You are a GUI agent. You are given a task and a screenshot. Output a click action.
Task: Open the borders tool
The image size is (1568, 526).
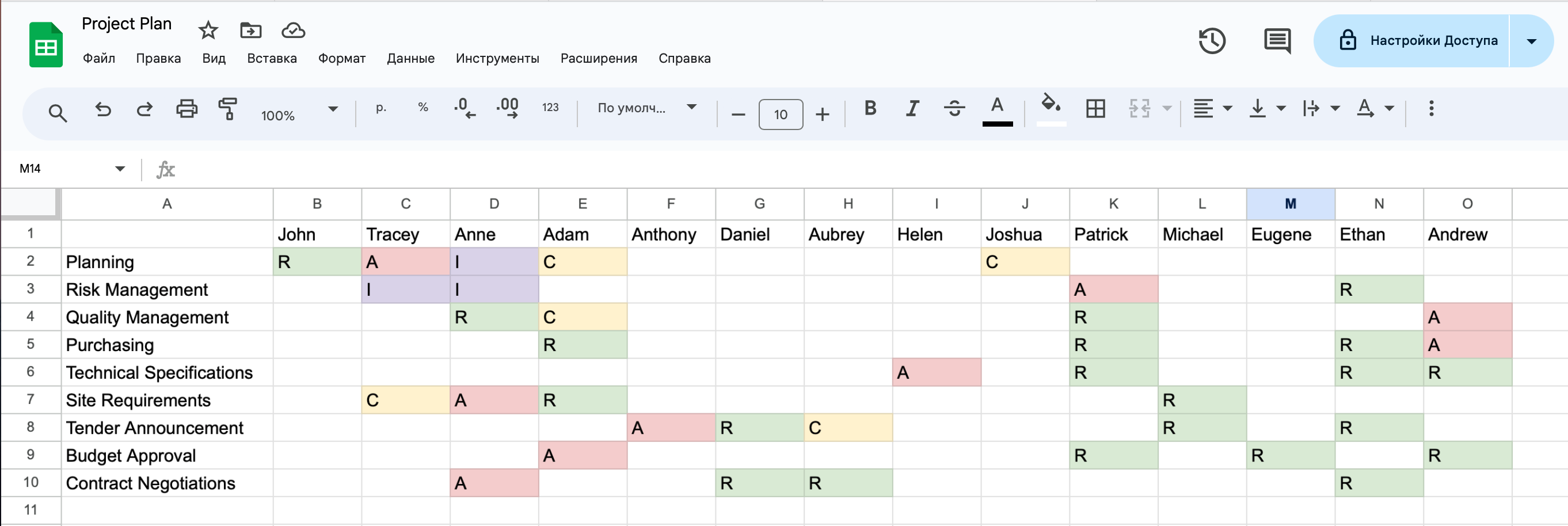pos(1095,109)
